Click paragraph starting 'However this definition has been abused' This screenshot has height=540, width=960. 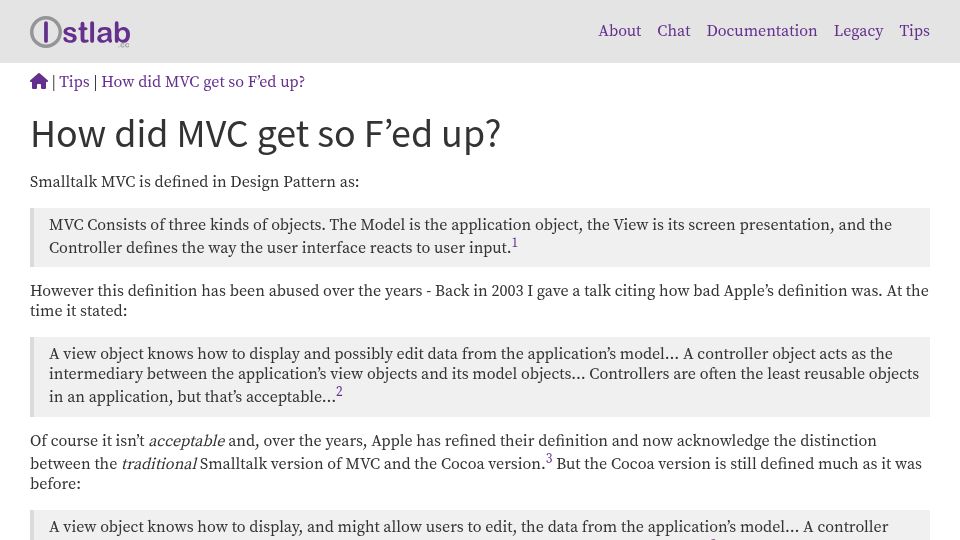coord(479,301)
